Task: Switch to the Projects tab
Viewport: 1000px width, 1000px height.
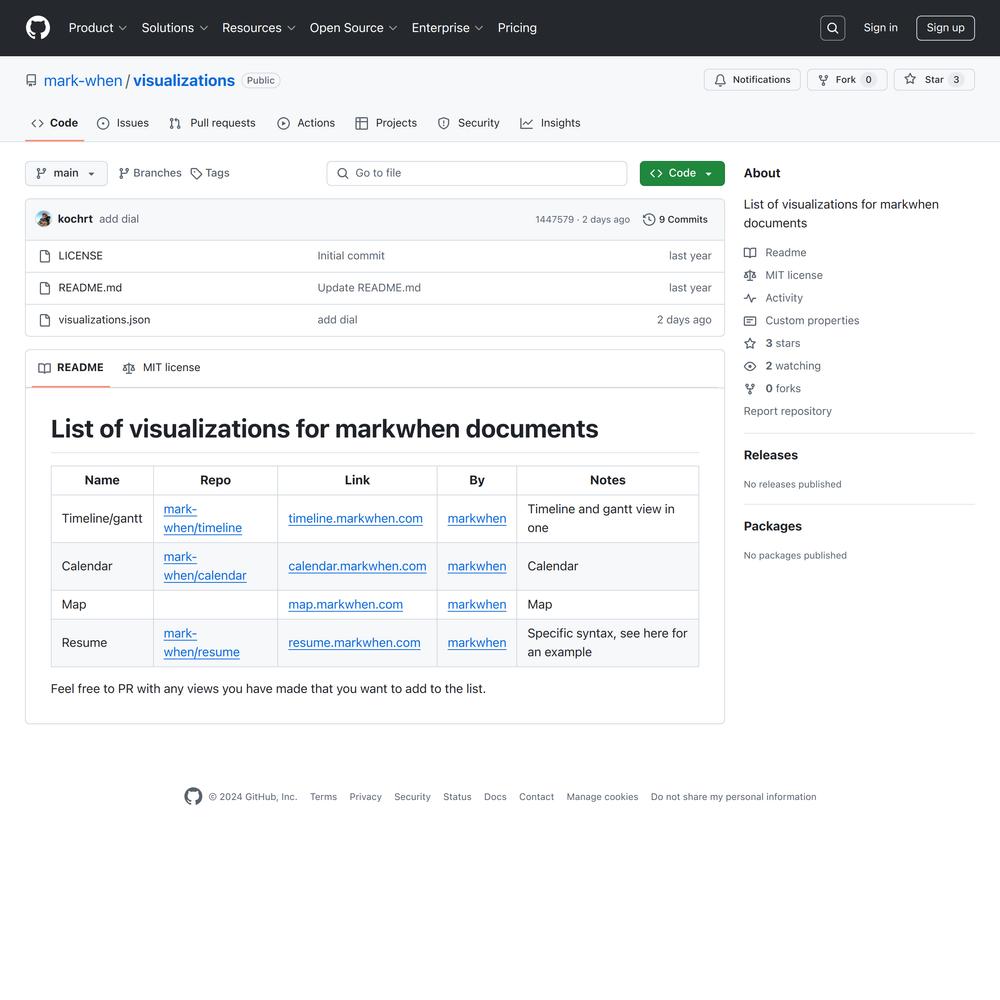Action: [386, 123]
